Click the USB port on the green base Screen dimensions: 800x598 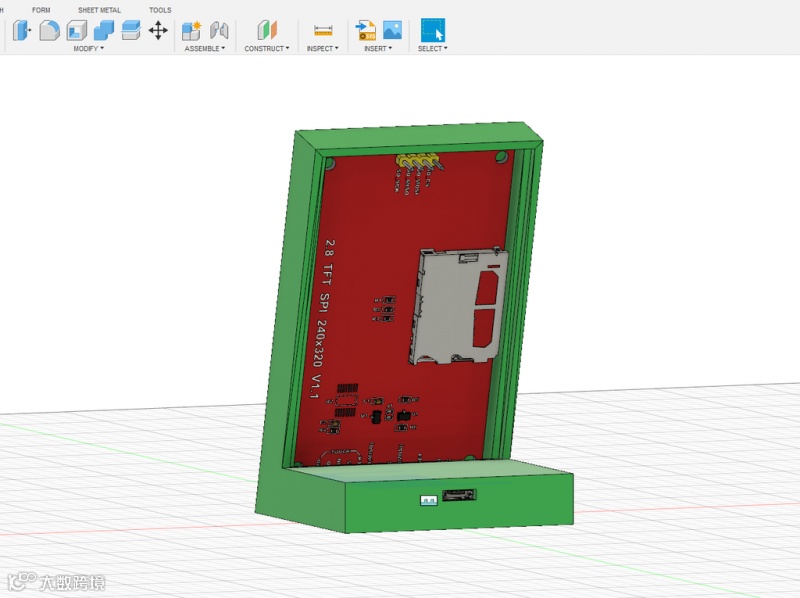pyautogui.click(x=459, y=495)
